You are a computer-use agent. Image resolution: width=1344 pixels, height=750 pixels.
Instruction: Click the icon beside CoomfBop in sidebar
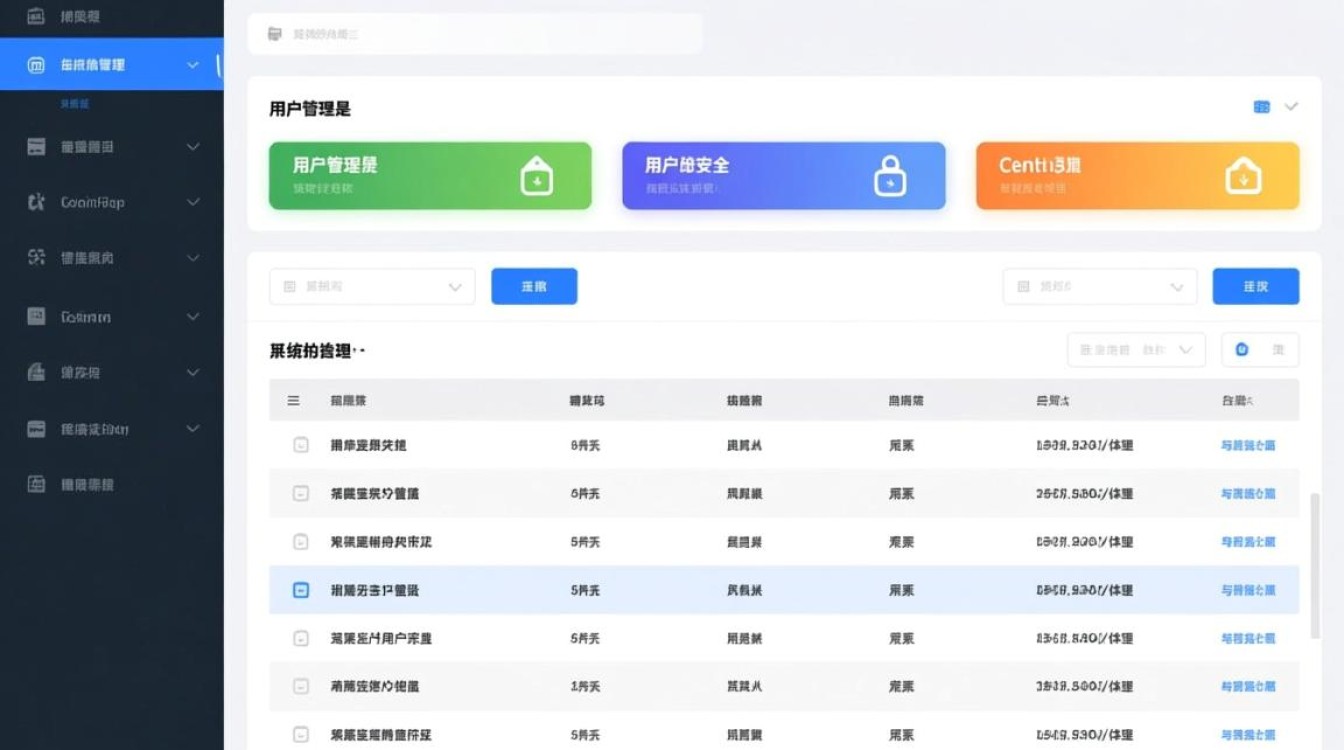36,202
